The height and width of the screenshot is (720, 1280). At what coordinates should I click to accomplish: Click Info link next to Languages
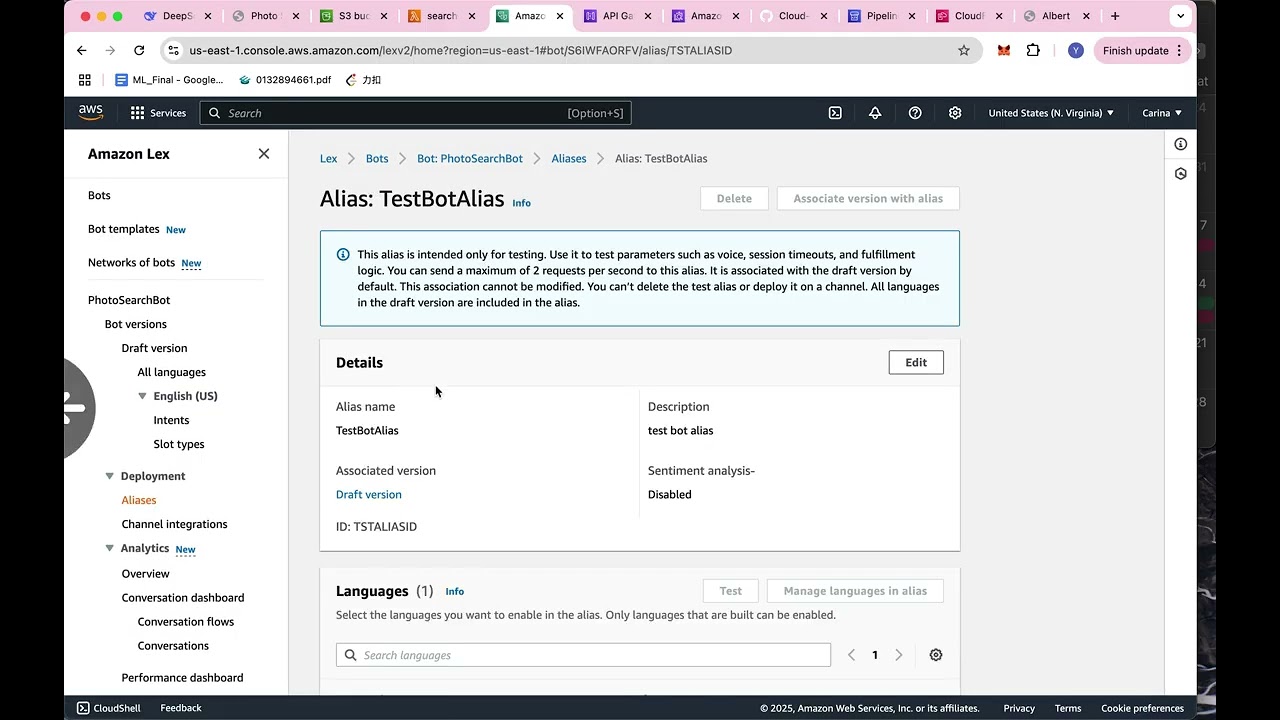[455, 592]
